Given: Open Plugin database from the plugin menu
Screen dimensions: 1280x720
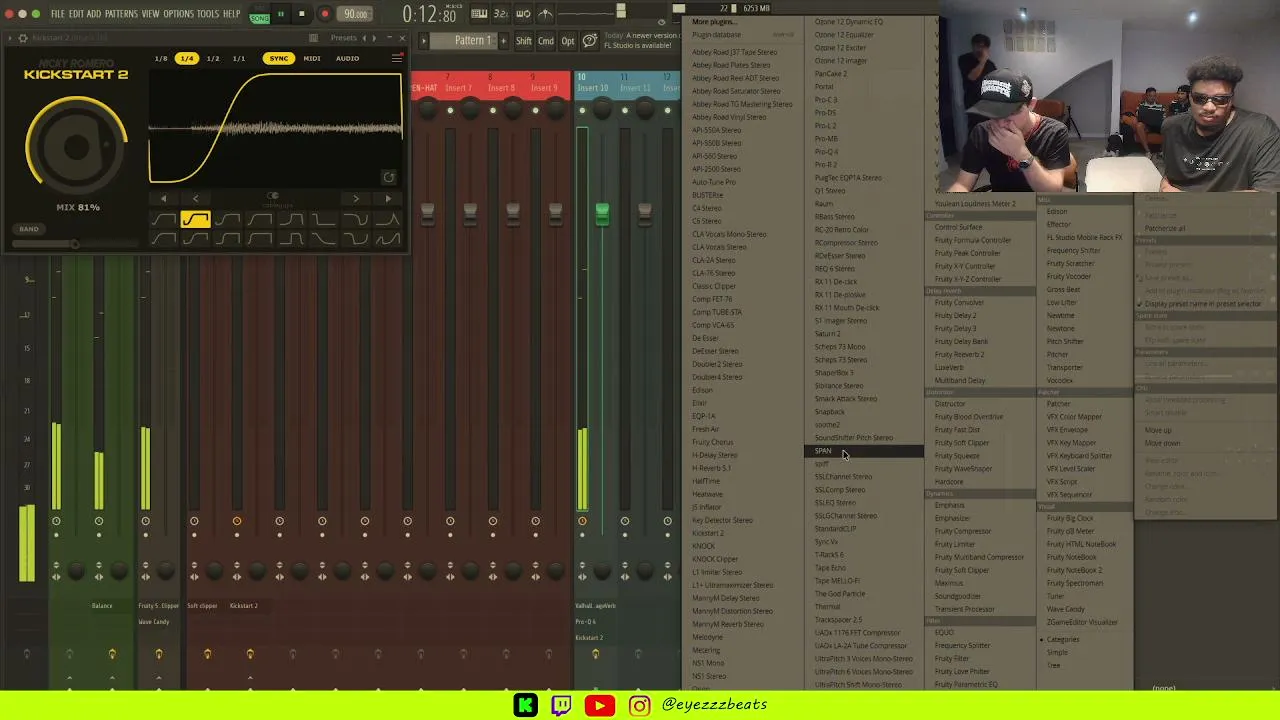Looking at the screenshot, I should click(x=716, y=35).
